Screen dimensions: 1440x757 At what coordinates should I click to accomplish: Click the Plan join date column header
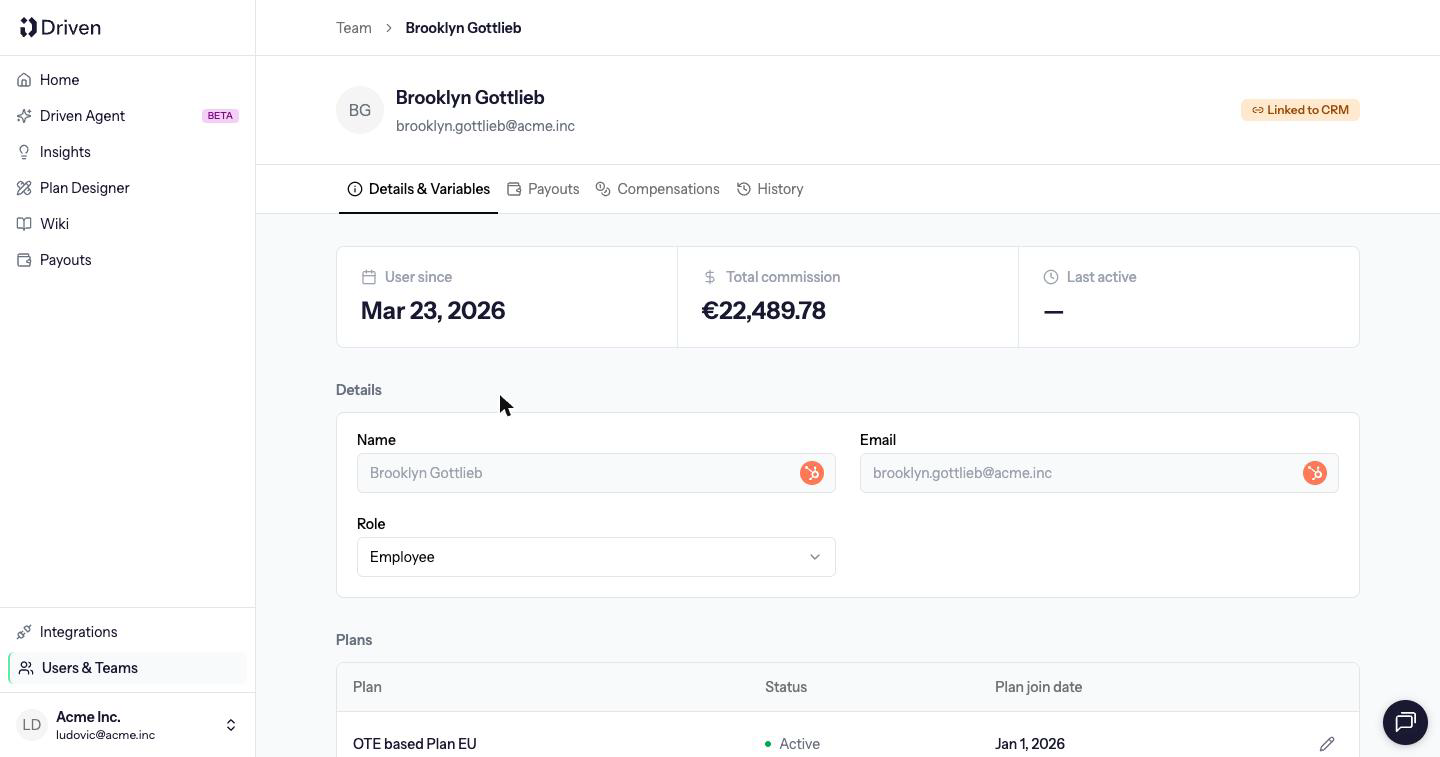[1038, 687]
